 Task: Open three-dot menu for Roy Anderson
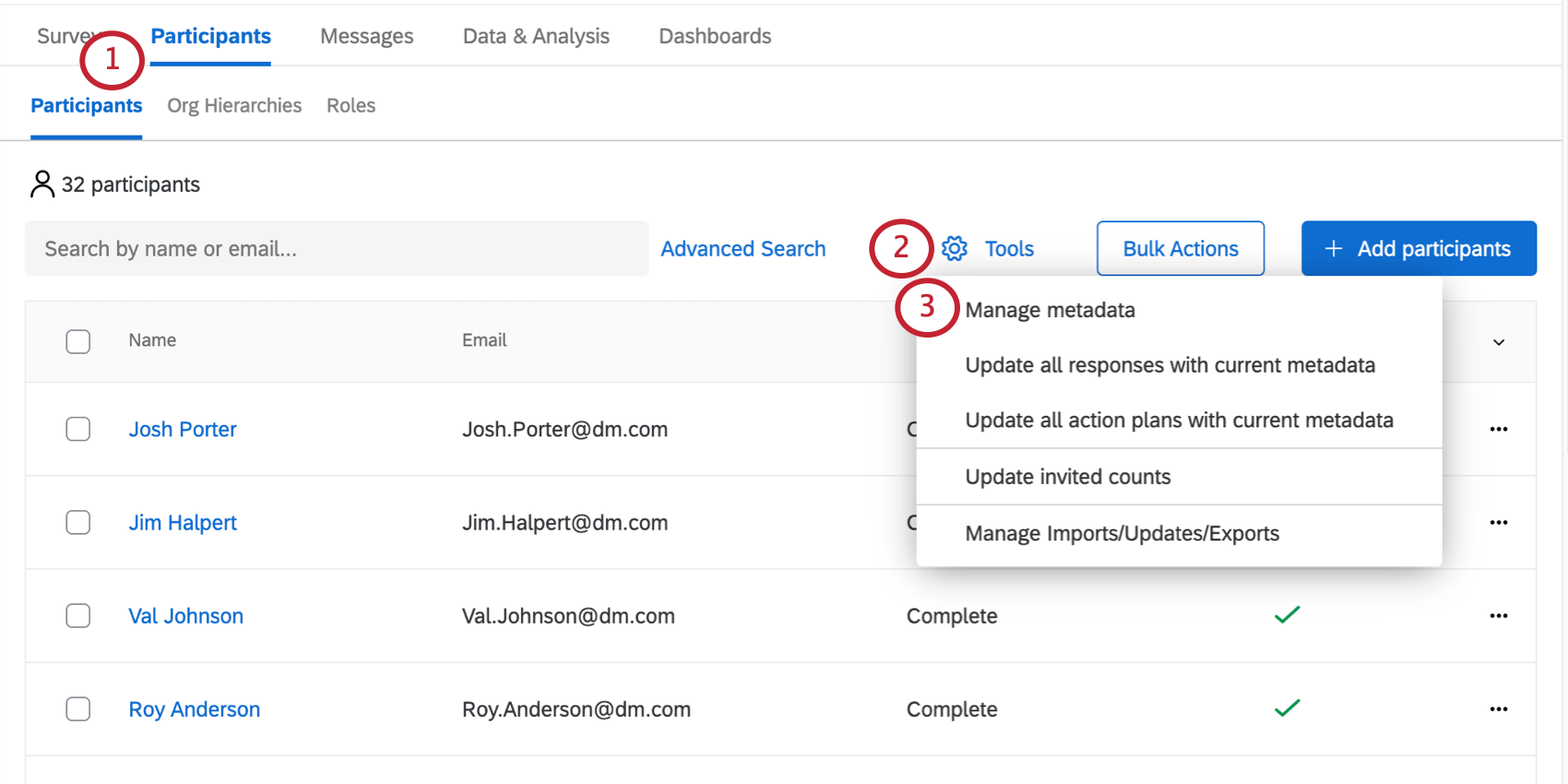pyautogui.click(x=1498, y=708)
